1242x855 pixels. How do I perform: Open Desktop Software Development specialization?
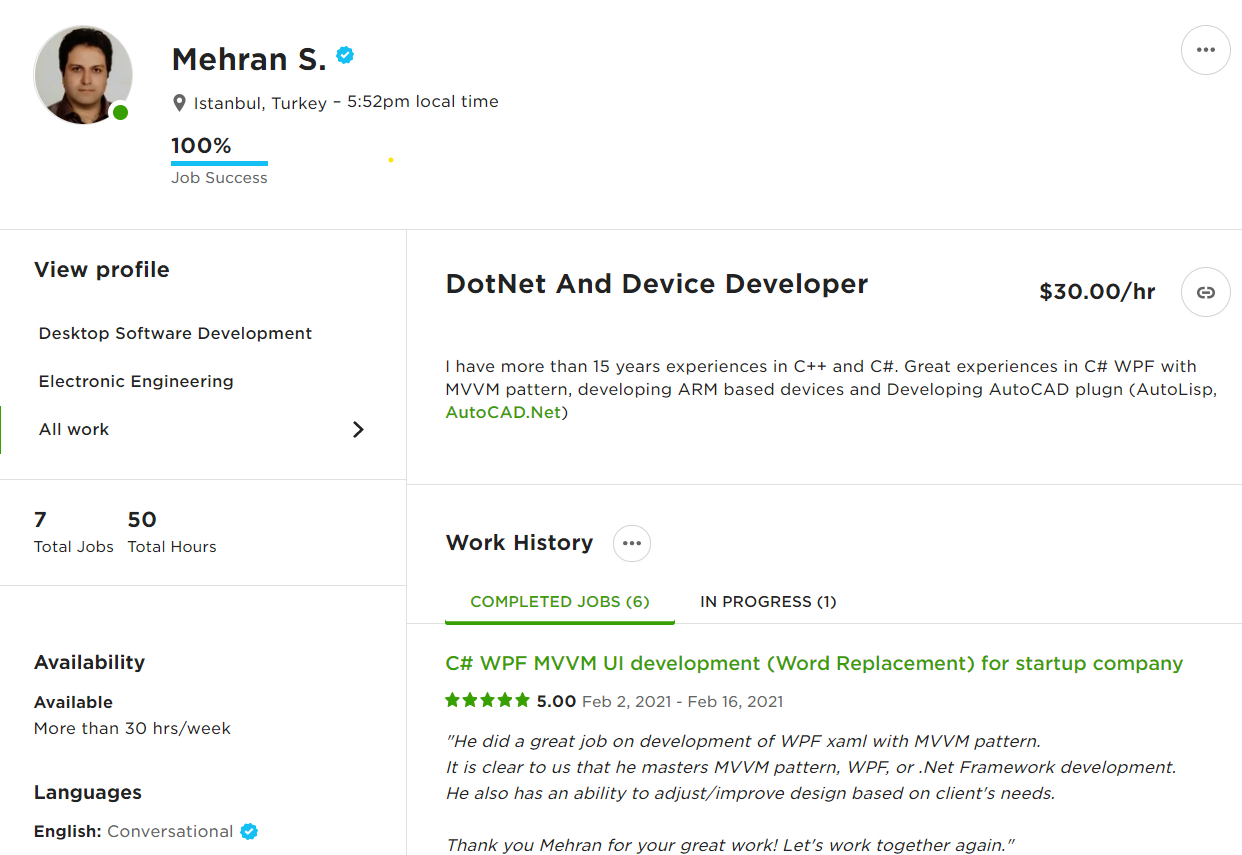tap(175, 333)
